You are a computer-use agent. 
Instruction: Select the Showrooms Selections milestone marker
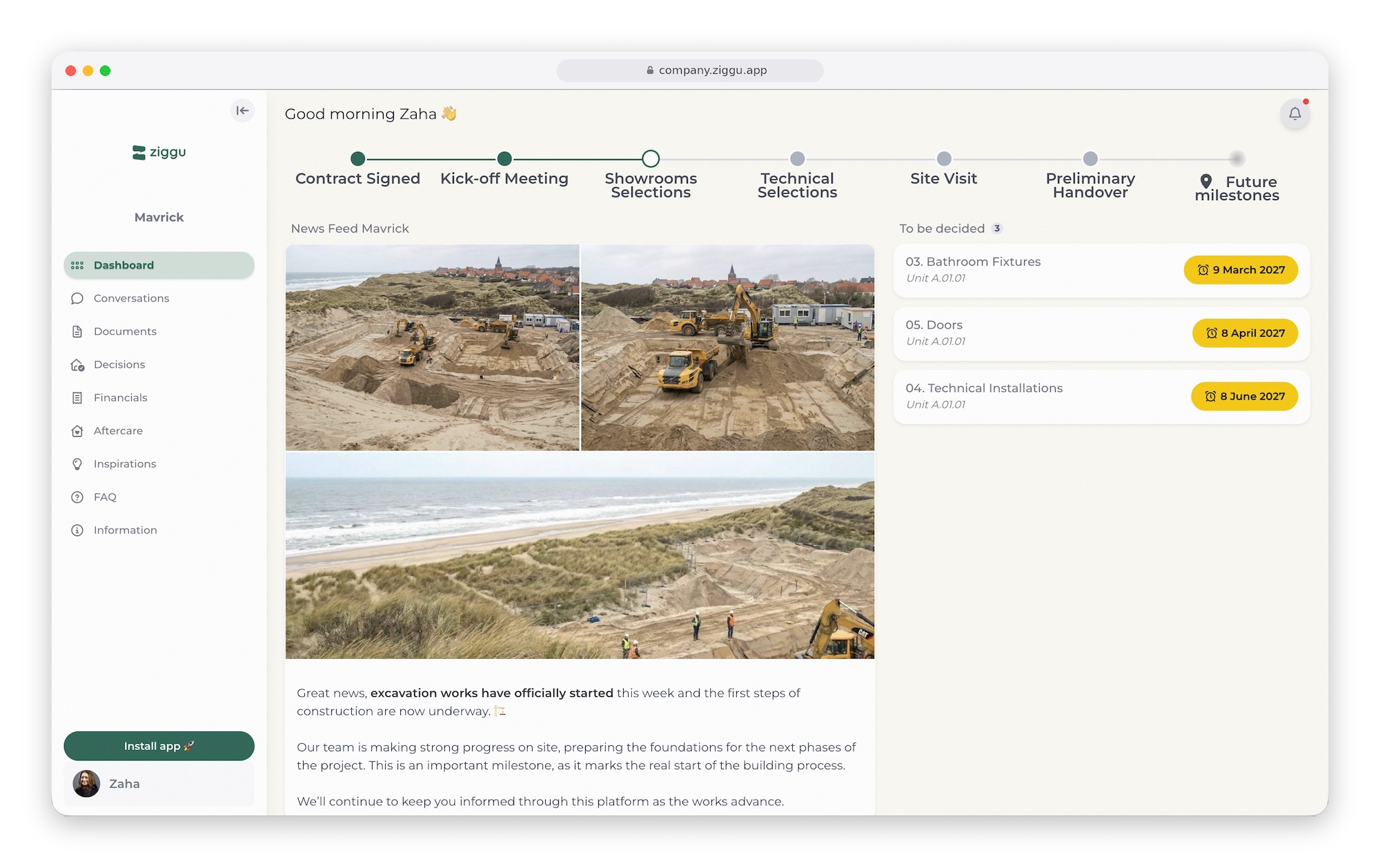coord(651,159)
